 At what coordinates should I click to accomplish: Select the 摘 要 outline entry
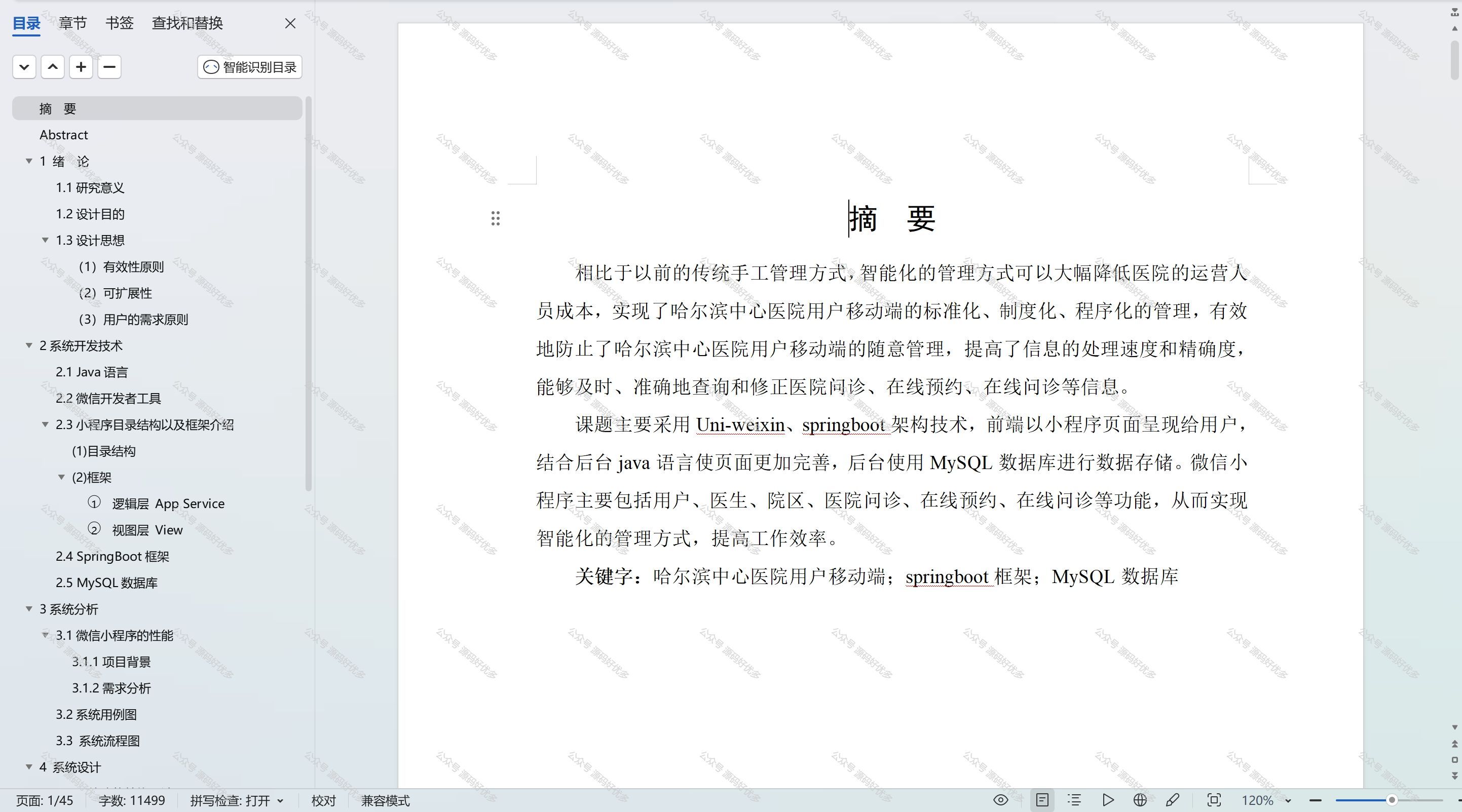pos(157,108)
